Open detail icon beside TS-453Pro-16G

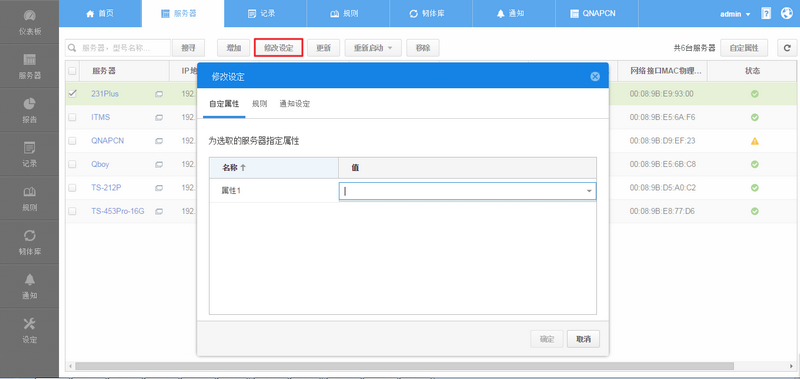click(159, 211)
